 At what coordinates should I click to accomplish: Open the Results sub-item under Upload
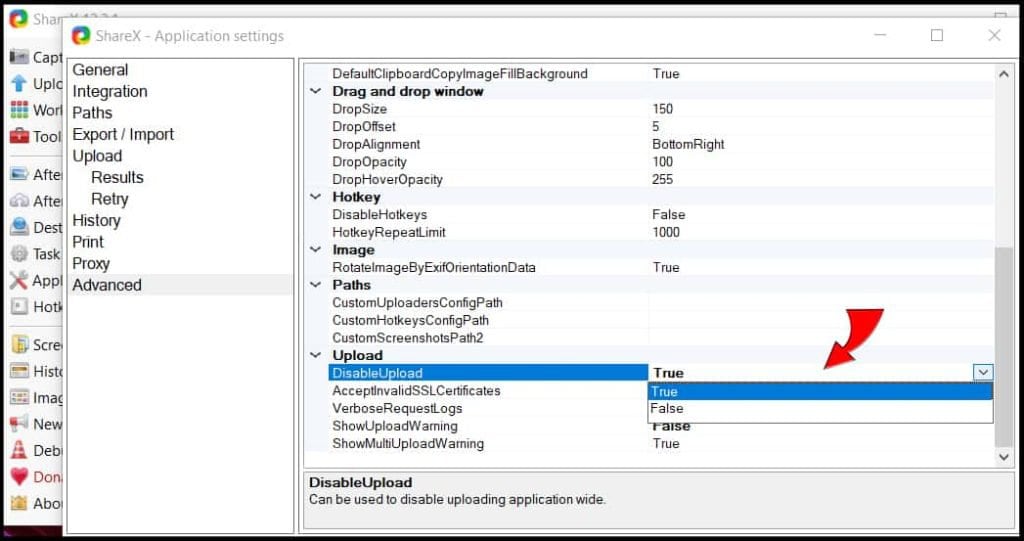coord(118,178)
